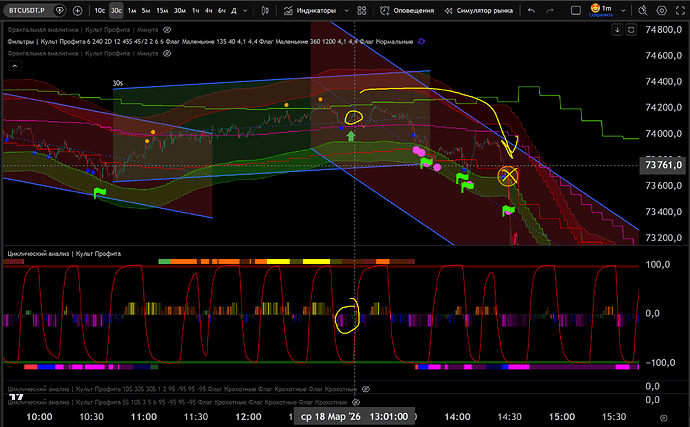Toggle visibility of cyclical analysis 105 indicator
The image size is (690, 427).
[x=366, y=387]
